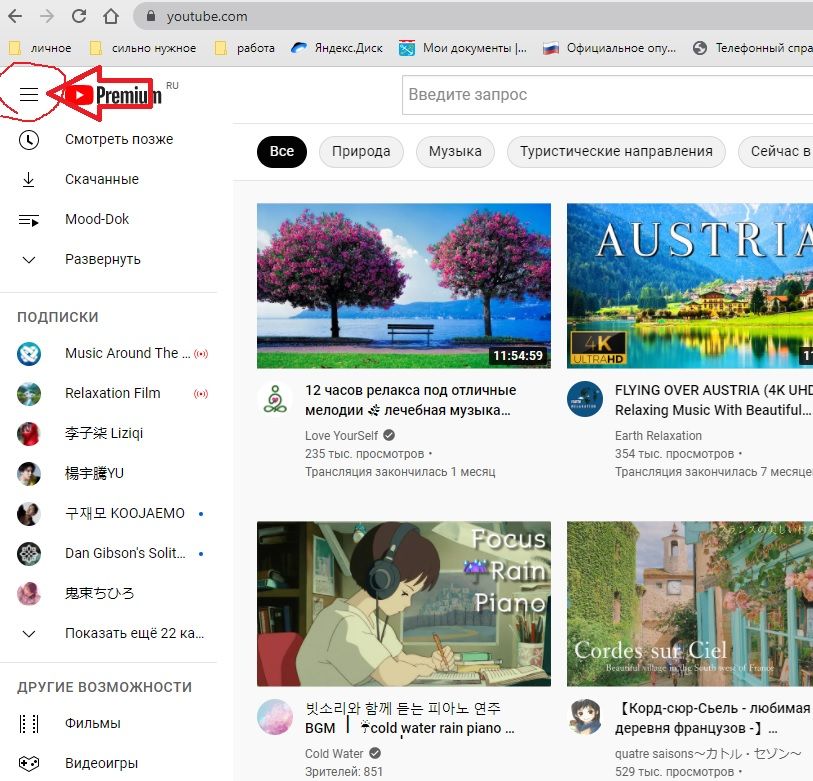Screen dimensions: 813x781
Task: Open Watch Later clock icon
Action: pos(29,139)
